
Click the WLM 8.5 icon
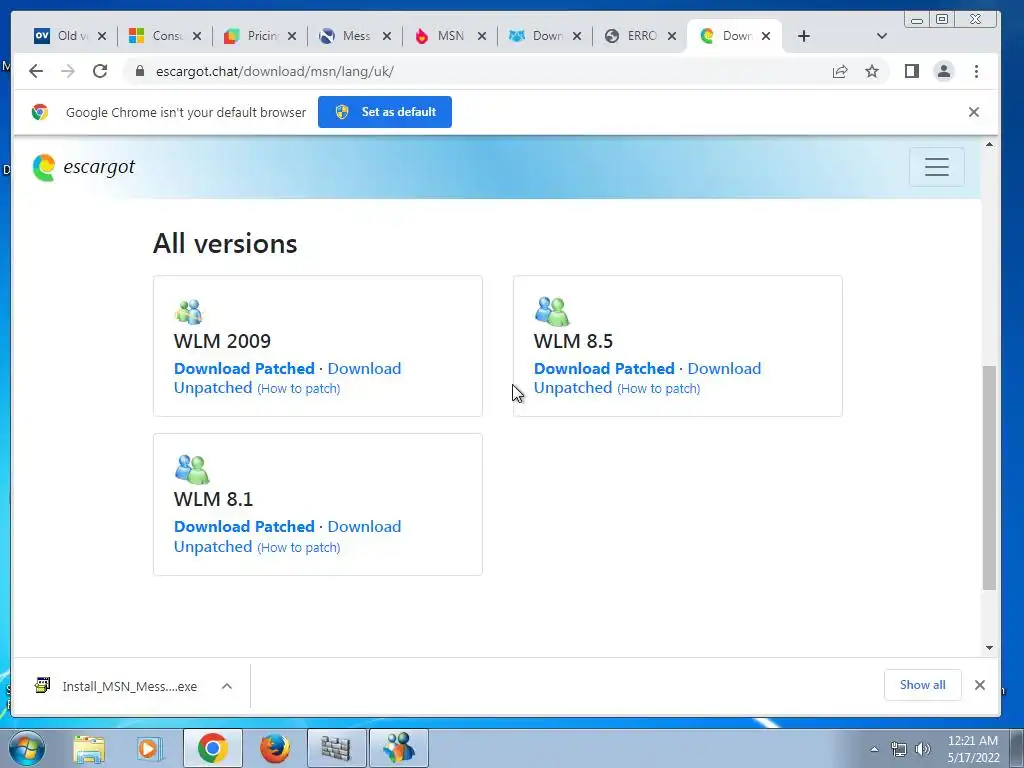552,311
